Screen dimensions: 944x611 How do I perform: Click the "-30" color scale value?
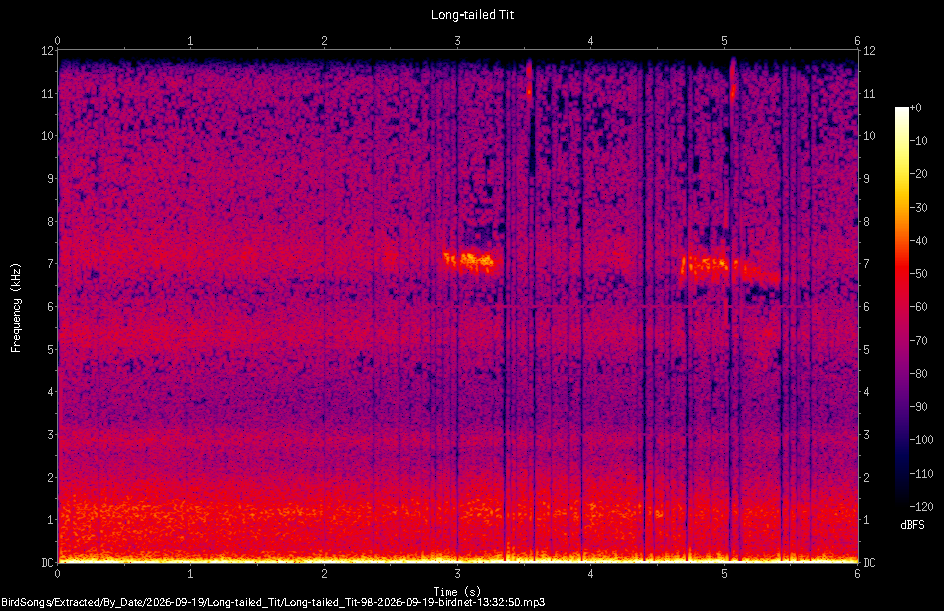coord(918,208)
